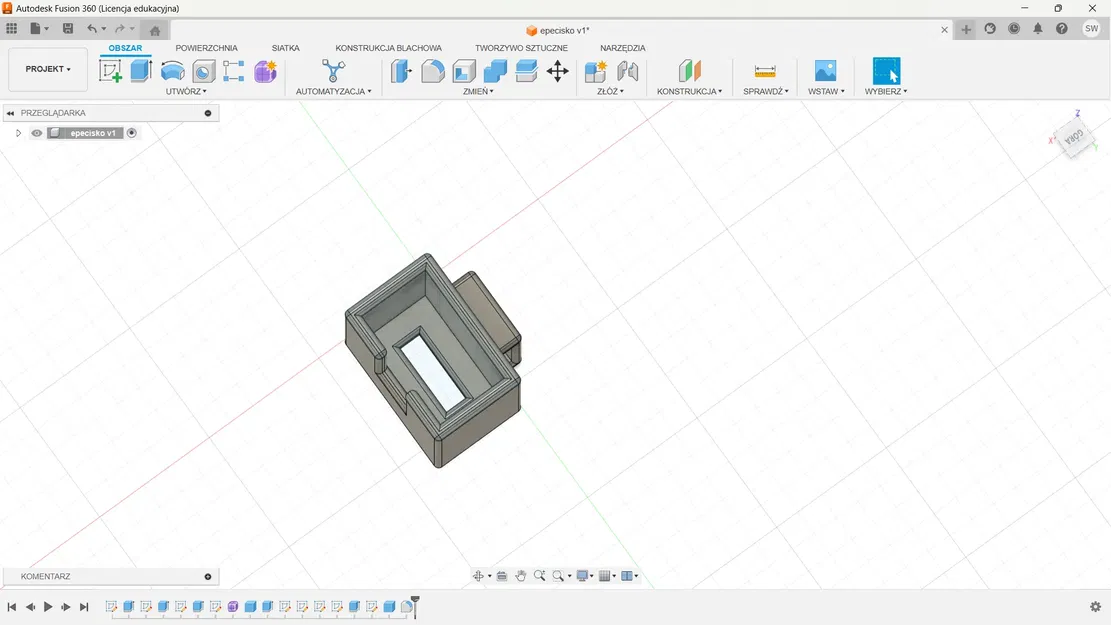
Task: Open the KONSTRUKCJA dropdown menu
Action: (x=689, y=91)
